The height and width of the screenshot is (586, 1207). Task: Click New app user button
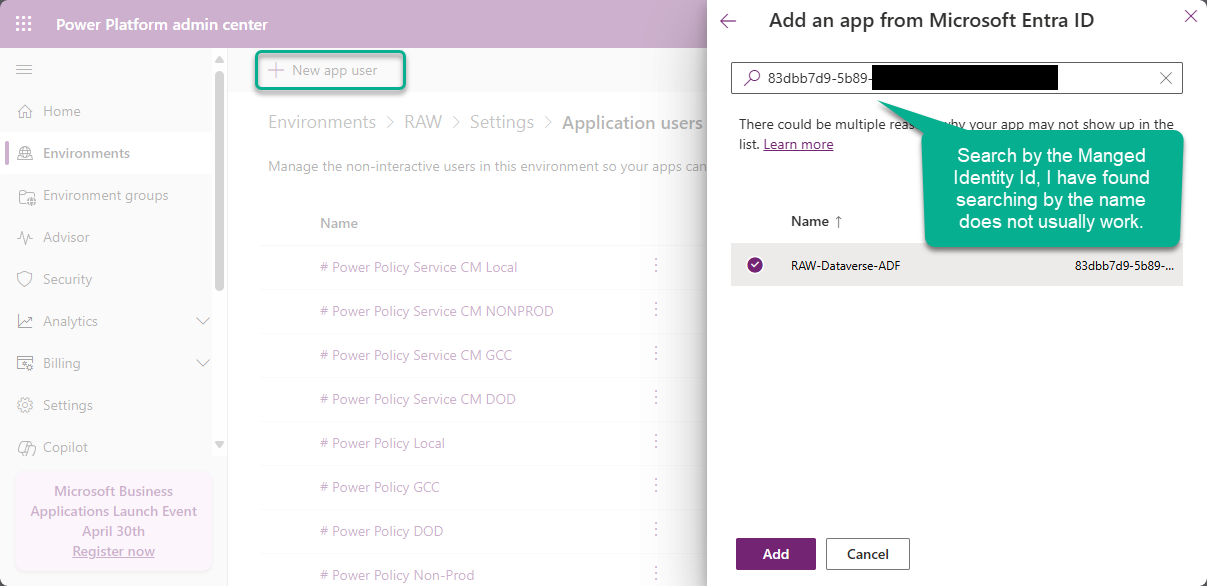pos(322,70)
